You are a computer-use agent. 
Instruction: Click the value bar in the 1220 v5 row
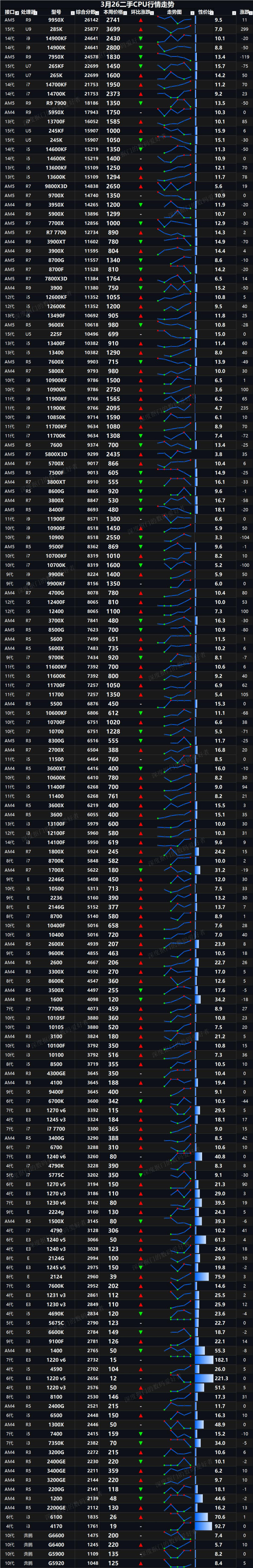(x=203, y=1378)
